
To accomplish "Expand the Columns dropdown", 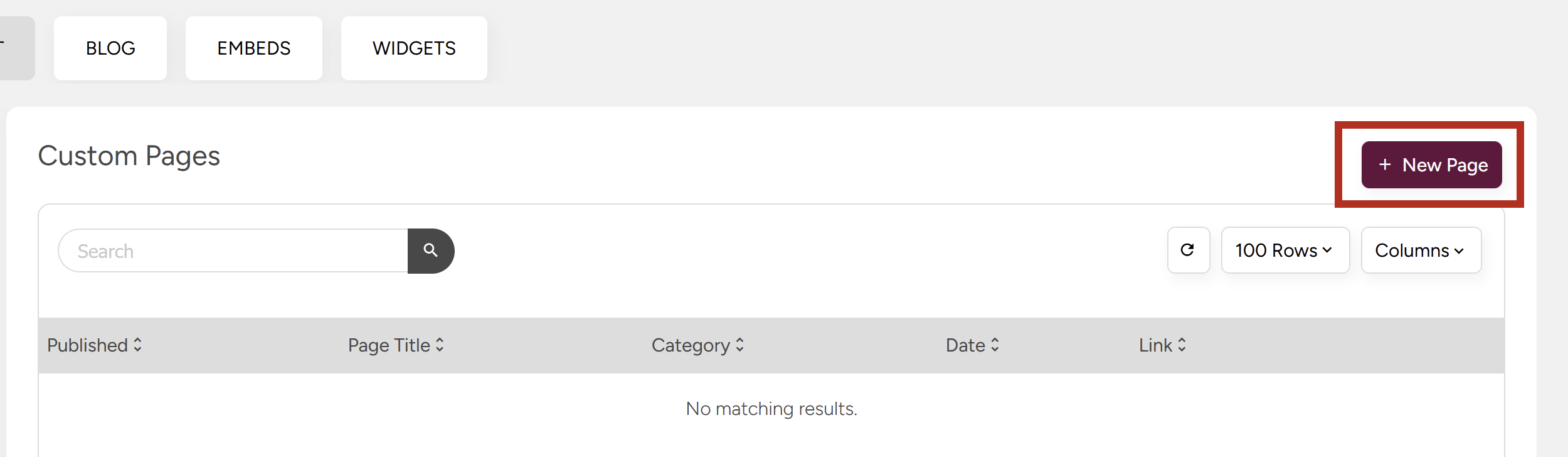I will pos(1421,250).
